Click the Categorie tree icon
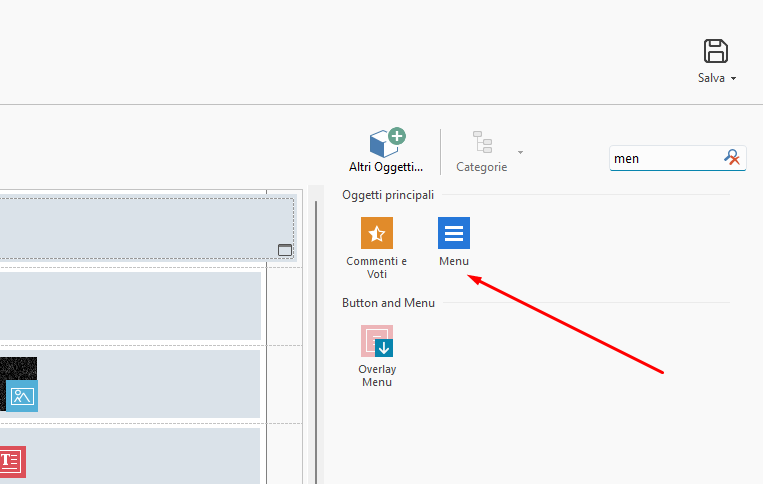763x484 pixels. [483, 143]
